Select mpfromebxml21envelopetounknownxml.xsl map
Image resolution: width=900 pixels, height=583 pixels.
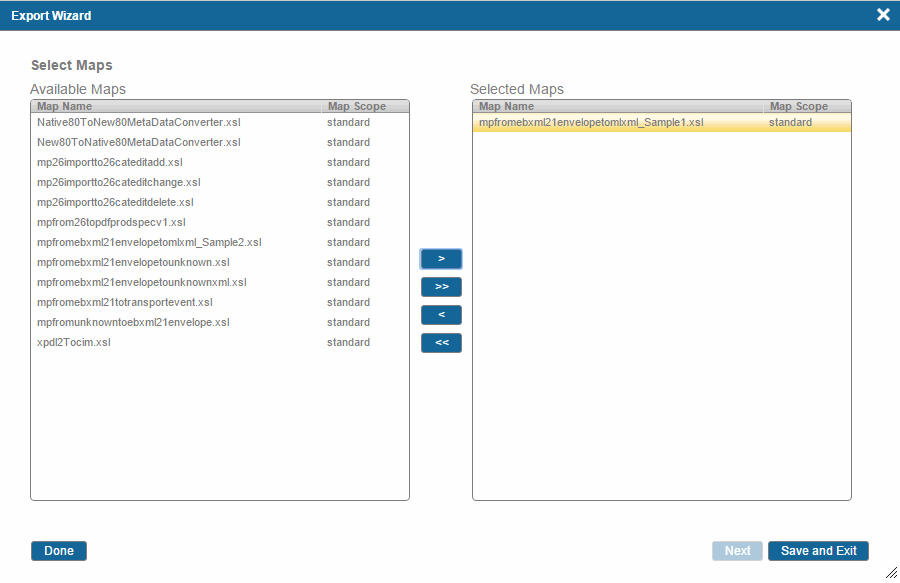click(220, 282)
